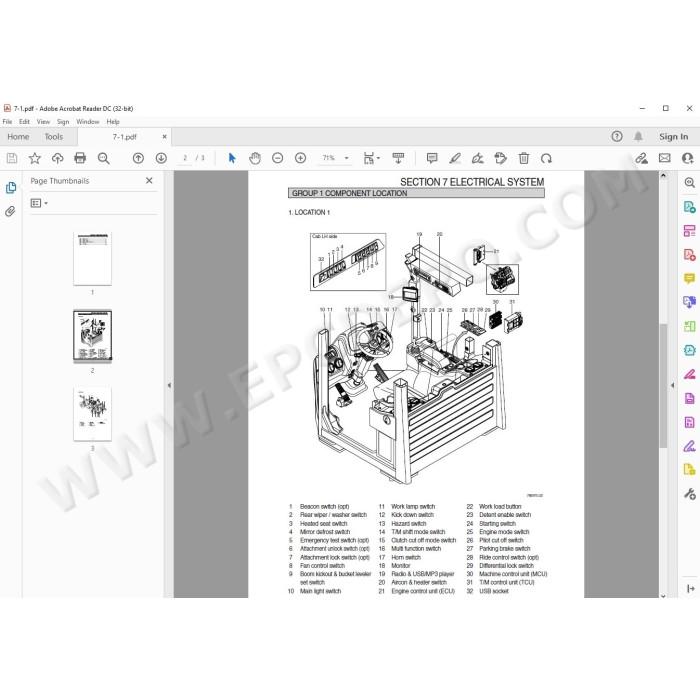Select the 7-1.pdf document tab
This screenshot has width=700, height=700.
(125, 137)
